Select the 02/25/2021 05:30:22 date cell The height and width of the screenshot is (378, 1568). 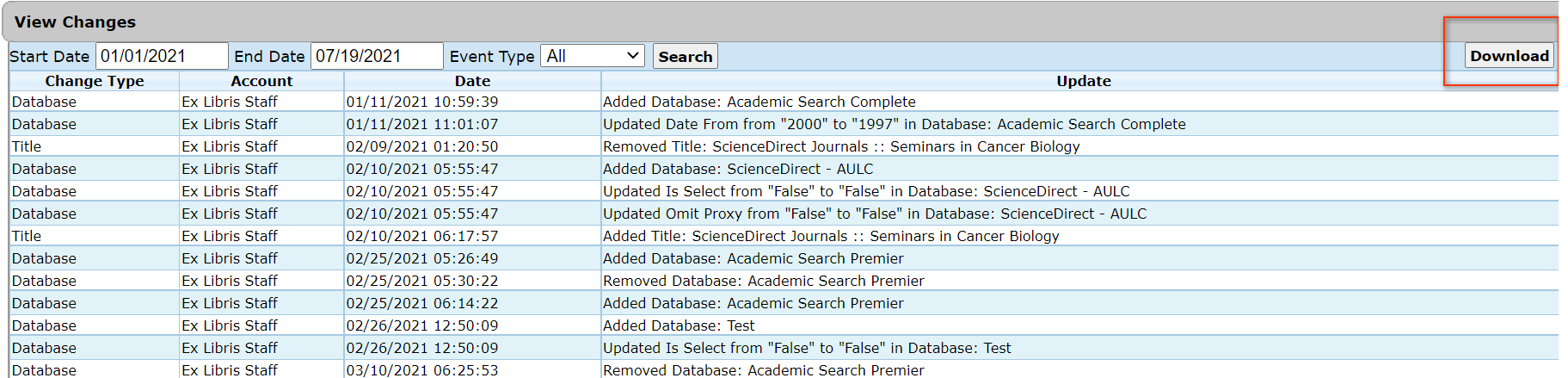(421, 281)
